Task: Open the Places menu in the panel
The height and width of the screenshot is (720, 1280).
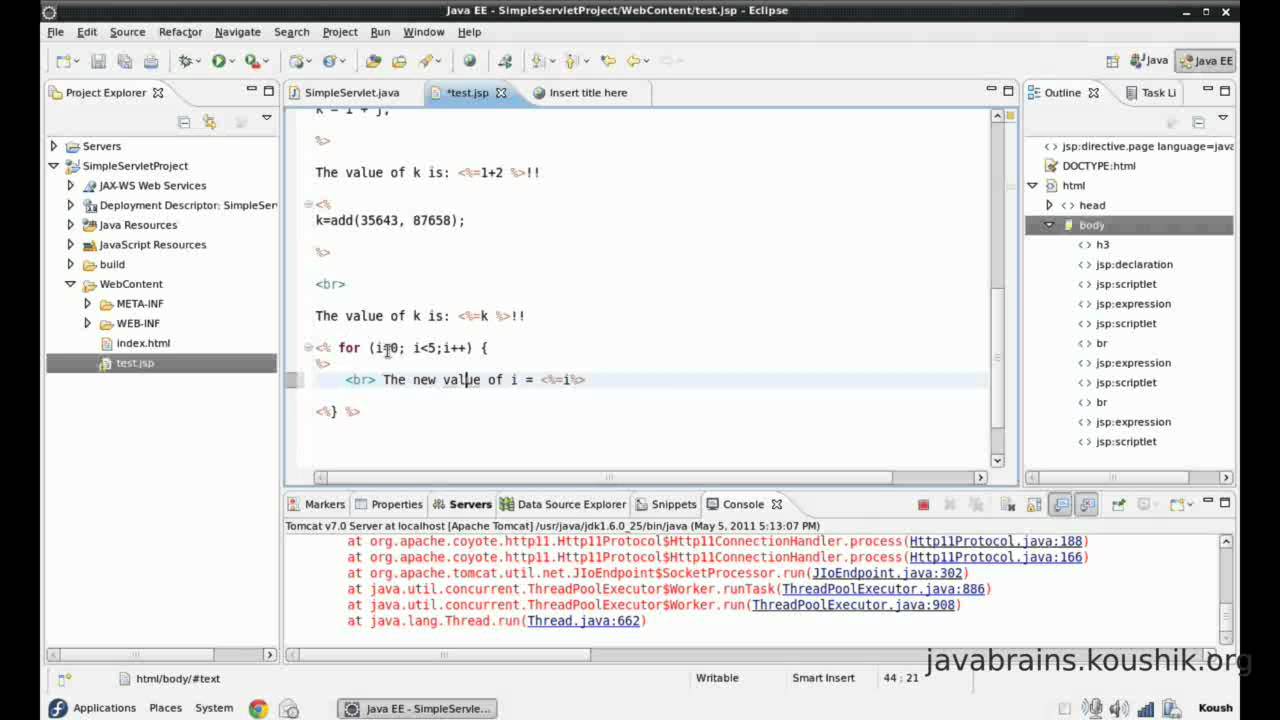Action: pyautogui.click(x=165, y=708)
